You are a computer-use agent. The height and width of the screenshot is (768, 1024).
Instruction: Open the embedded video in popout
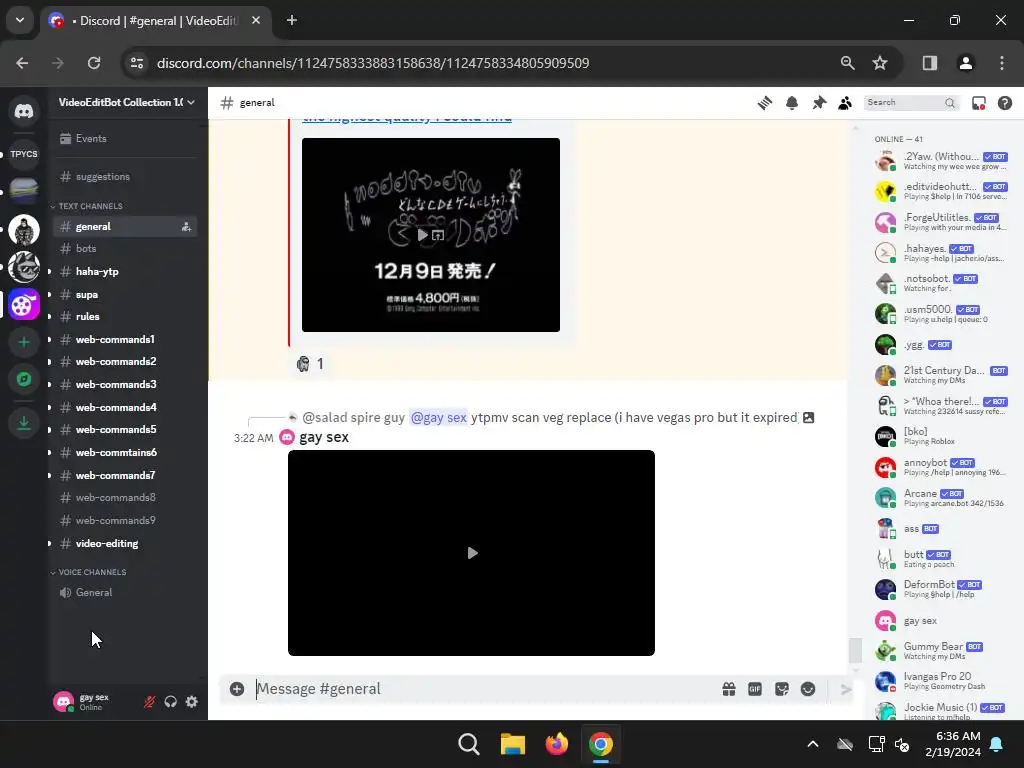click(438, 235)
